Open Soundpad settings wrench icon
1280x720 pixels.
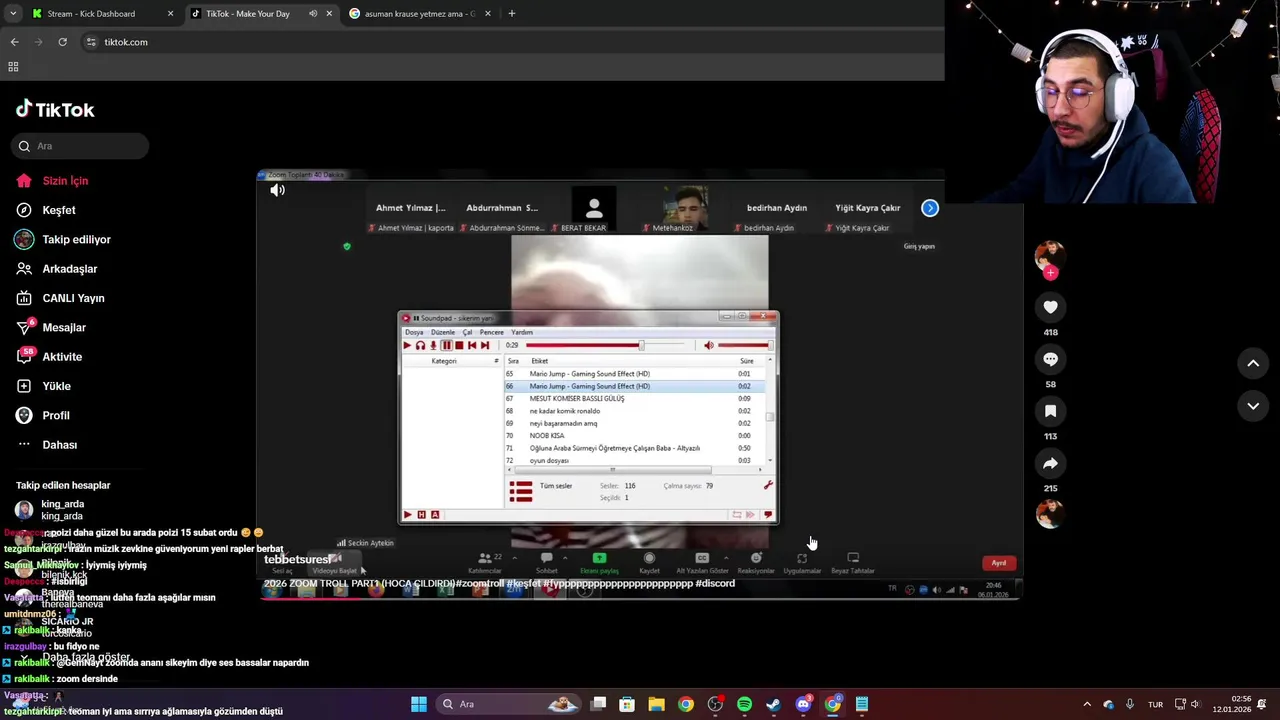768,485
